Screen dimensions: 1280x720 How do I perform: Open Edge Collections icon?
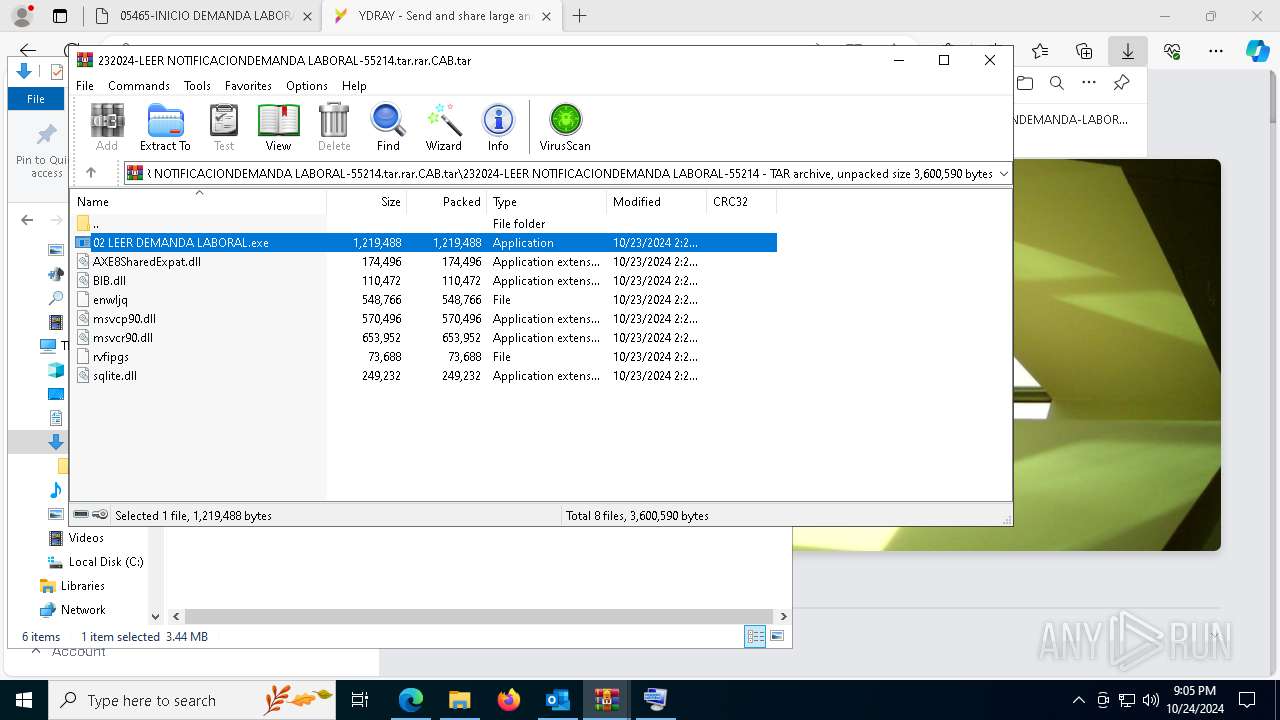[x=1084, y=51]
